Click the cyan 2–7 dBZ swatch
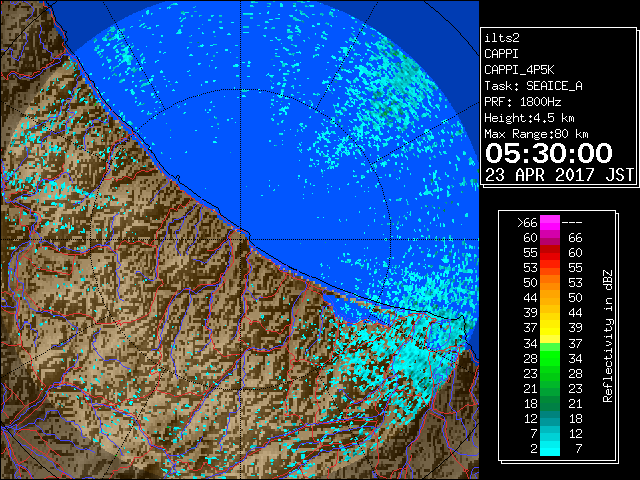 550,448
